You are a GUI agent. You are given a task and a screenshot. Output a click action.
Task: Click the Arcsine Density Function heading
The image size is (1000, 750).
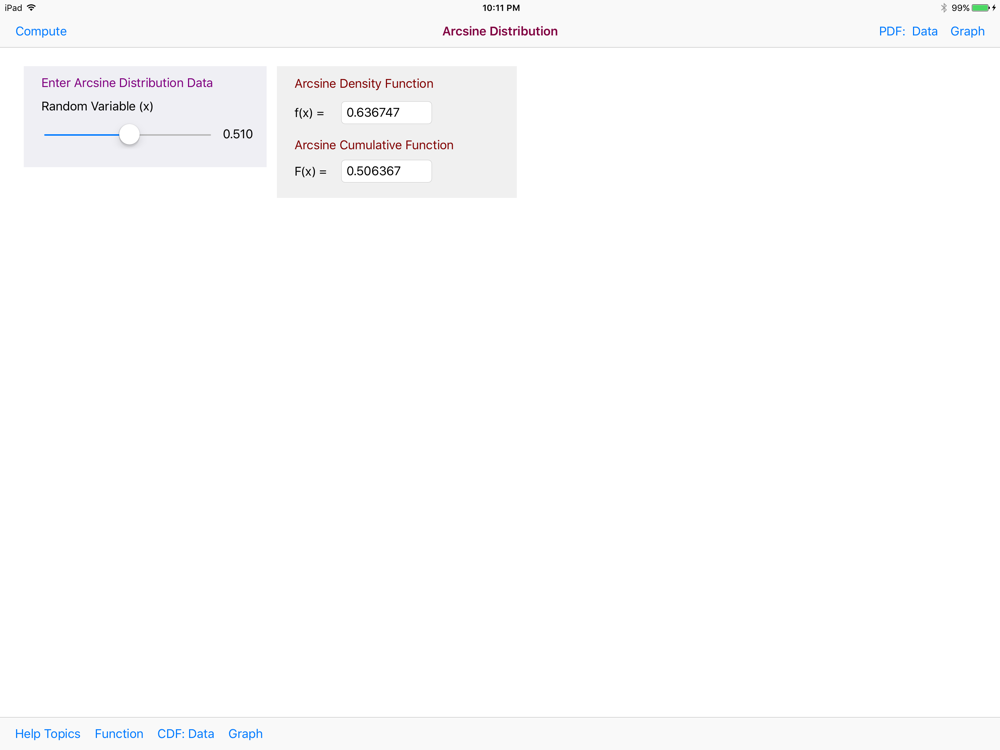(364, 84)
